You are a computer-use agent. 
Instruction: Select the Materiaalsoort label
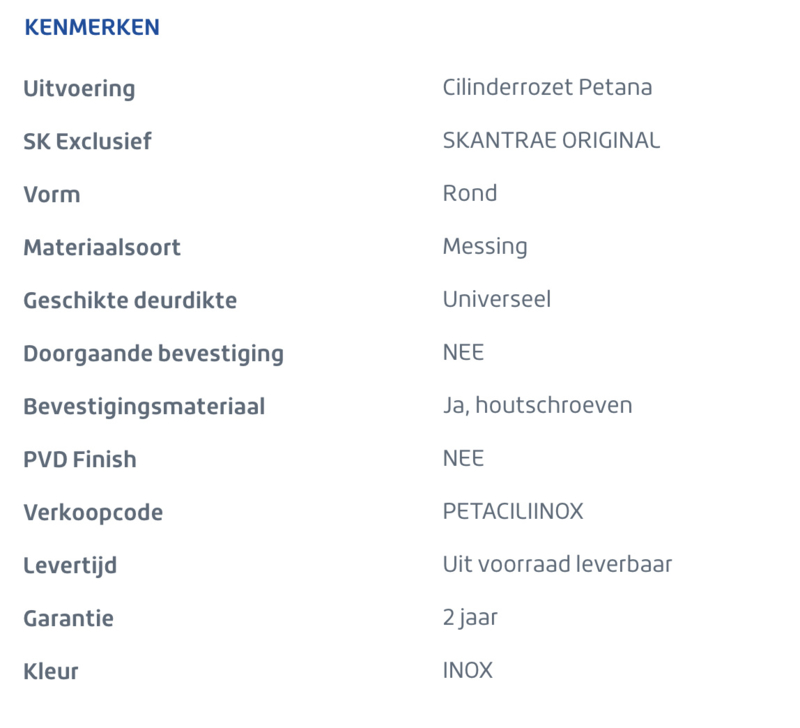102,247
